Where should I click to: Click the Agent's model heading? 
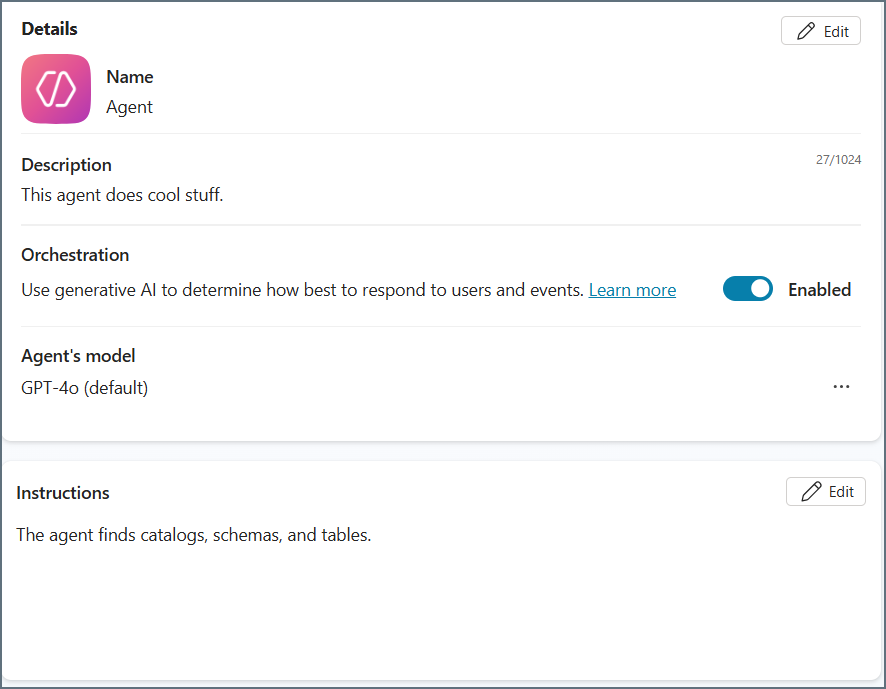pos(79,356)
